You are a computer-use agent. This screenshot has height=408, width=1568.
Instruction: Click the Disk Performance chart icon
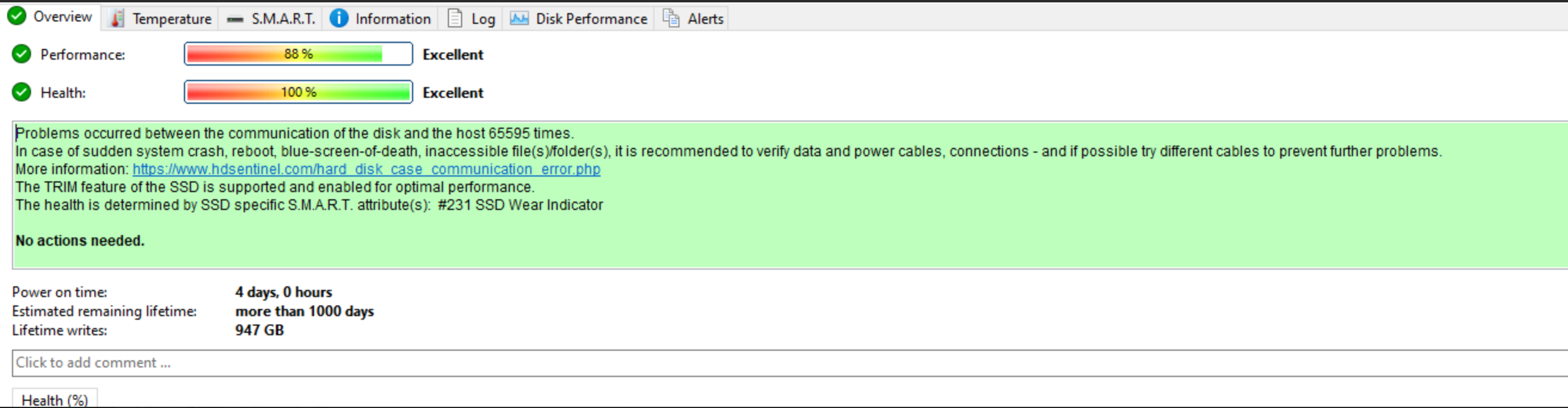pyautogui.click(x=519, y=18)
